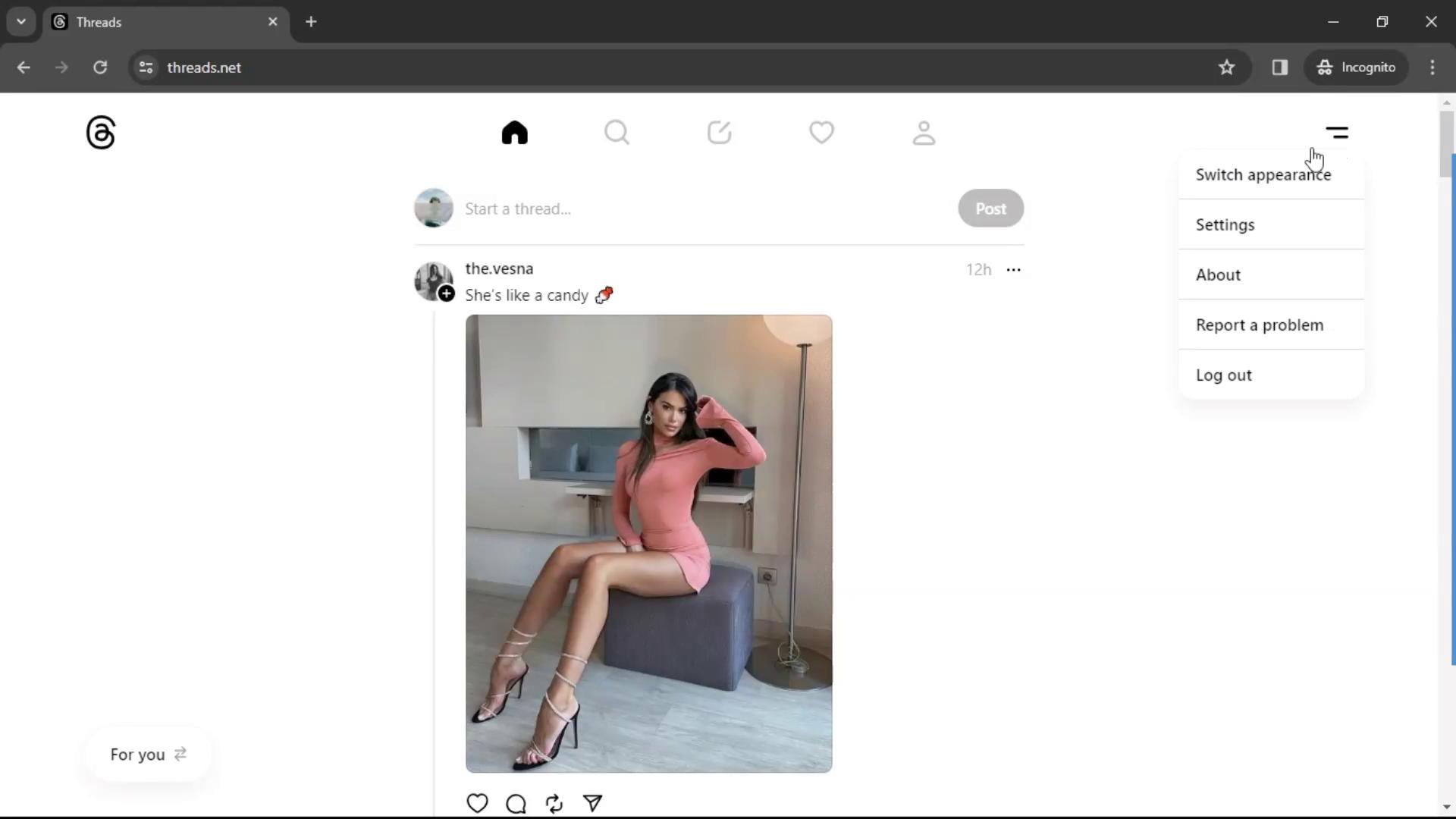Screen dimensions: 1456x819
Task: Click the like heart icon on post
Action: point(478,803)
